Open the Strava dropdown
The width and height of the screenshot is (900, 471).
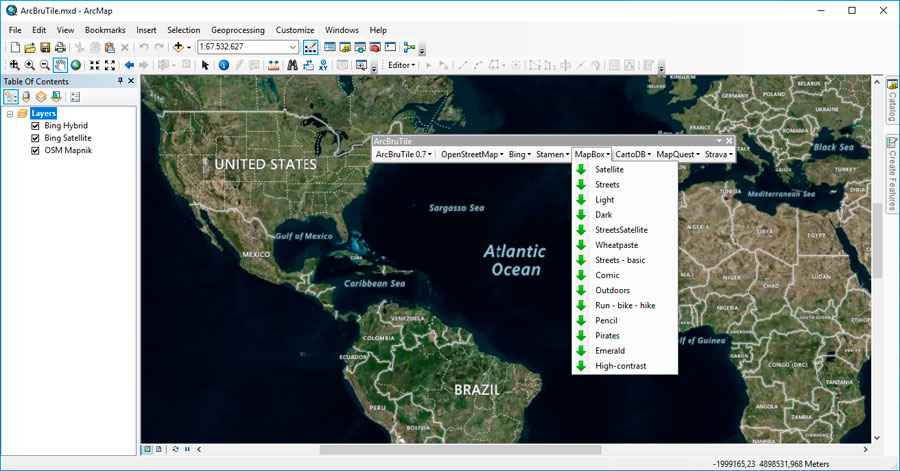point(719,154)
